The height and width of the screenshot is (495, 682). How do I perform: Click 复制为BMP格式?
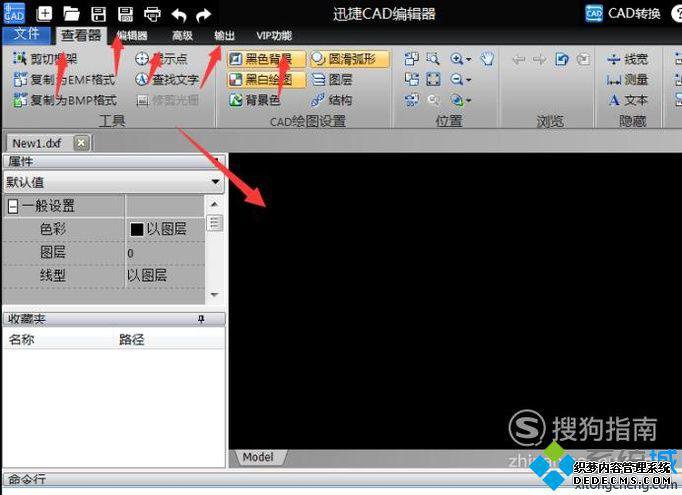pyautogui.click(x=64, y=100)
